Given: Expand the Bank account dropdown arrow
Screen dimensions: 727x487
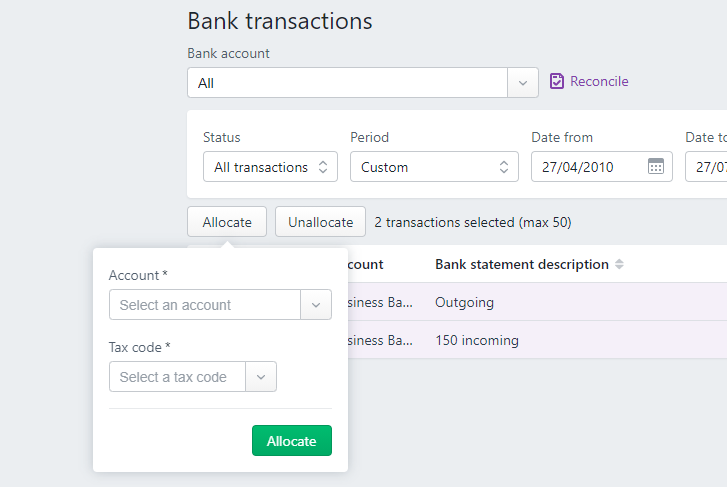Looking at the screenshot, I should point(523,83).
